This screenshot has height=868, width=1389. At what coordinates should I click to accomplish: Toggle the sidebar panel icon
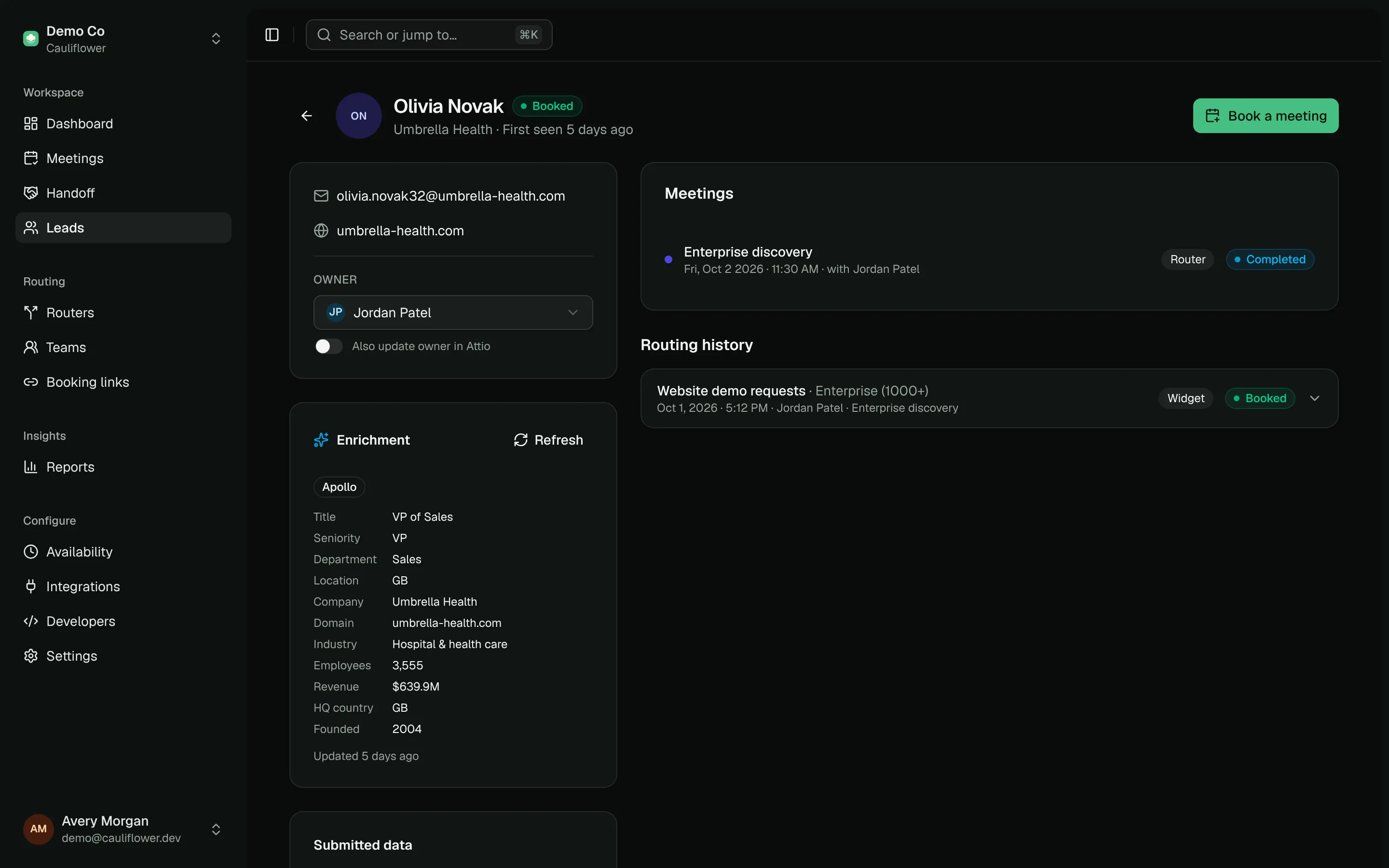pos(272,35)
